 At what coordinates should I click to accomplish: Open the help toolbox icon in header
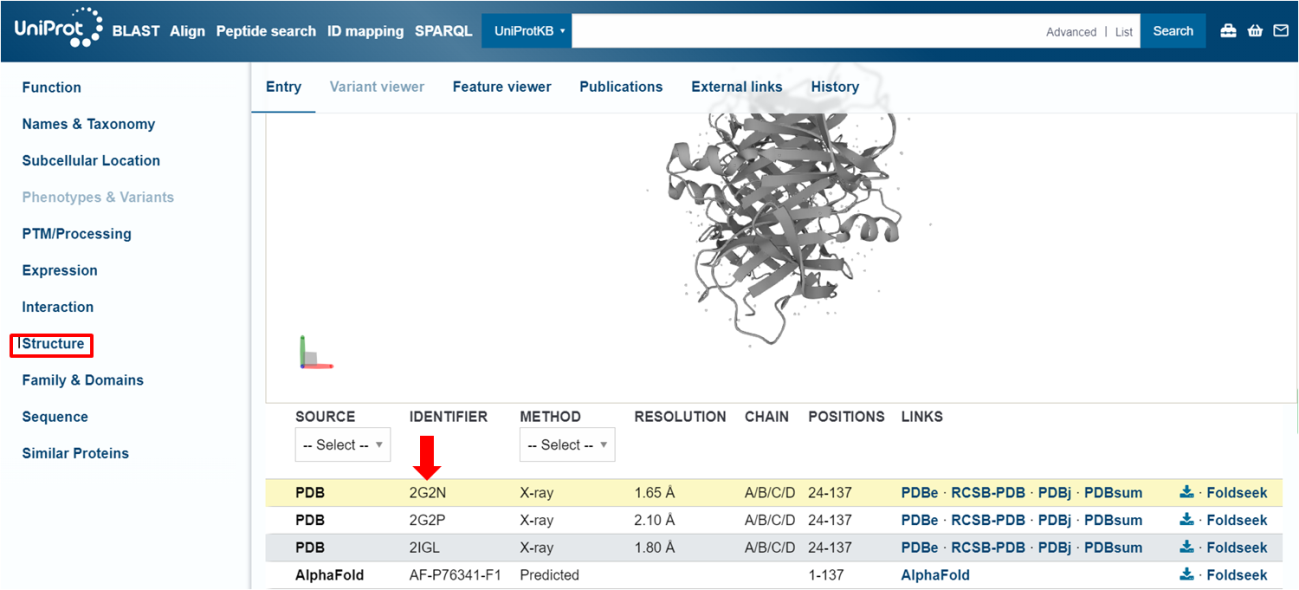point(1228,31)
